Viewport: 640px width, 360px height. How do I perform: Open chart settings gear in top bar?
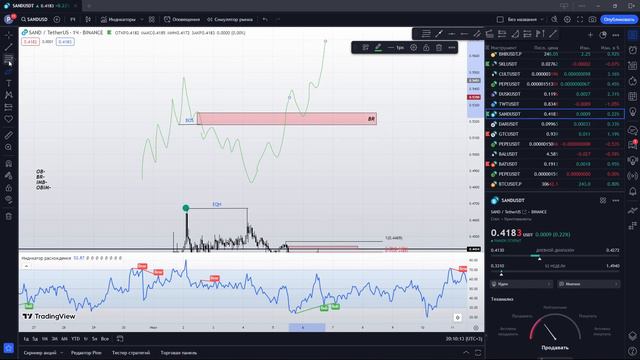pos(567,19)
